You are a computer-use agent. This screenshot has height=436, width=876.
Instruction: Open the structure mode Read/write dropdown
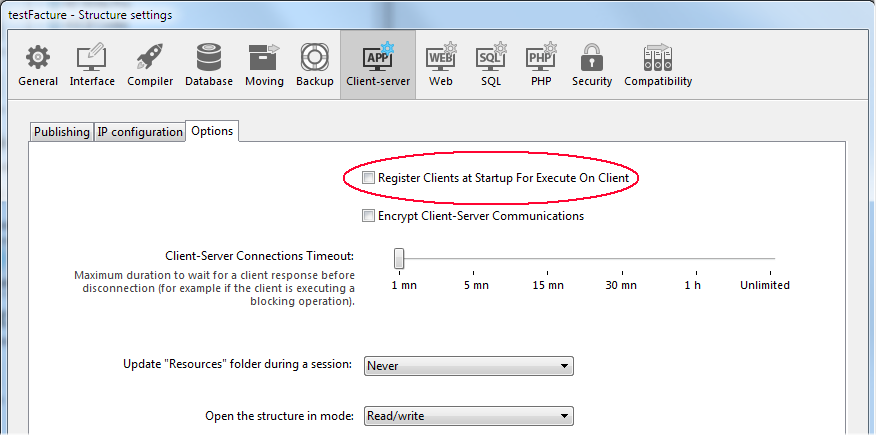tap(469, 416)
